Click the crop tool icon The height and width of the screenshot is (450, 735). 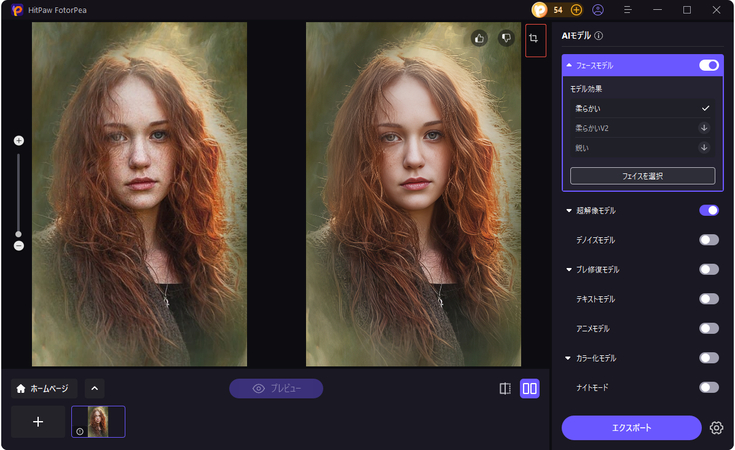(x=535, y=39)
